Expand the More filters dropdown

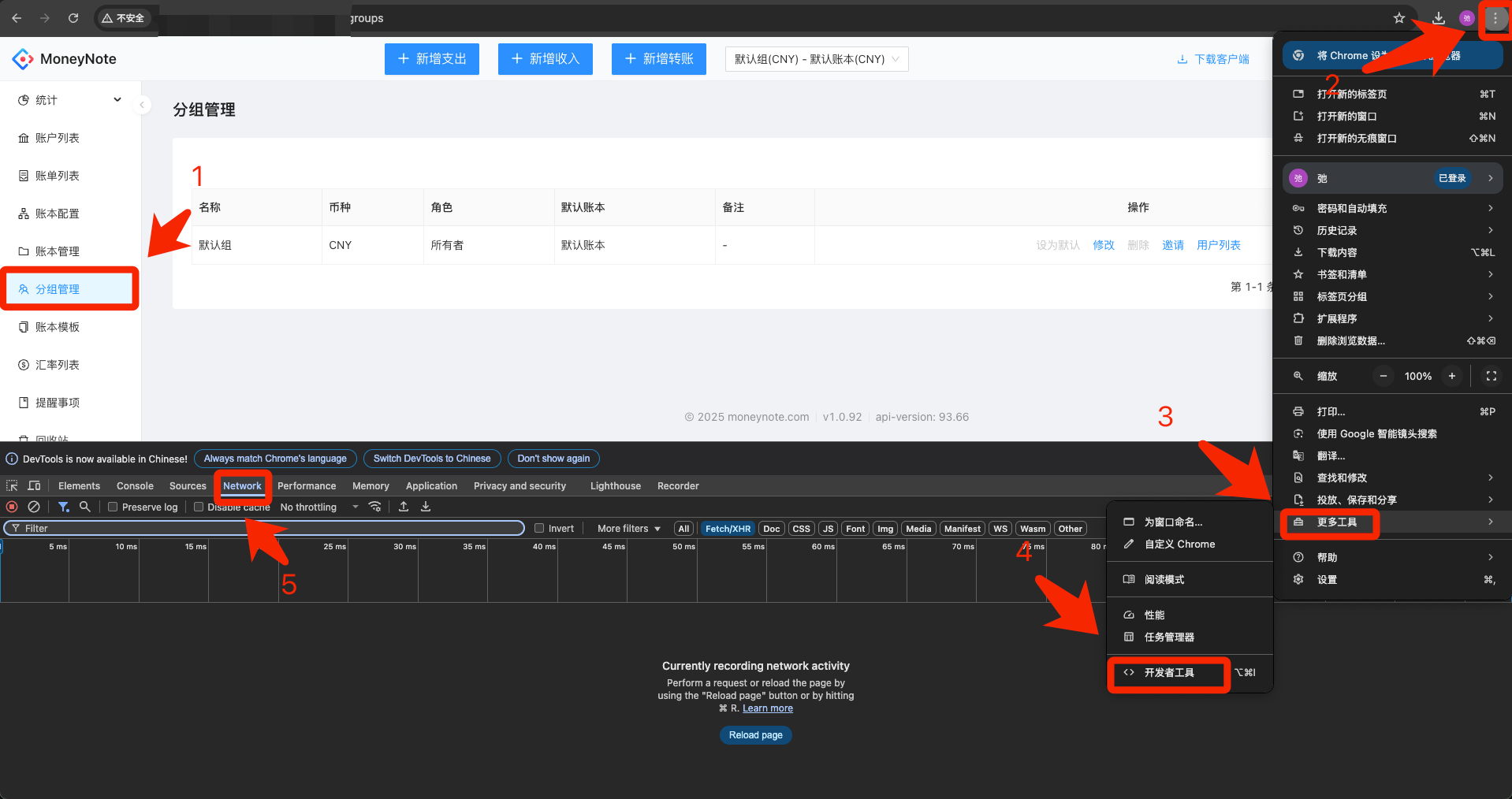tap(628, 528)
